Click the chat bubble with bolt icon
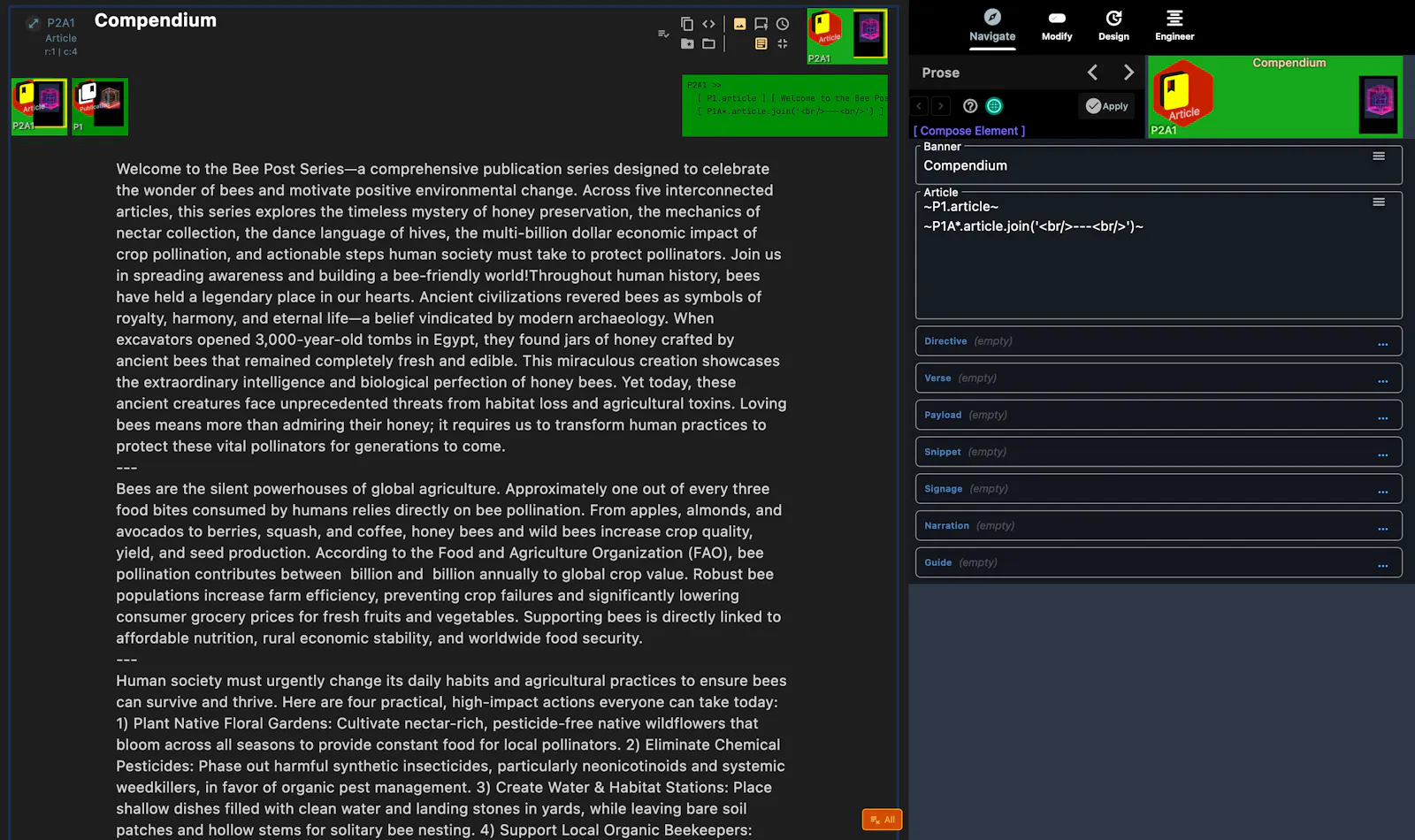 point(761,24)
